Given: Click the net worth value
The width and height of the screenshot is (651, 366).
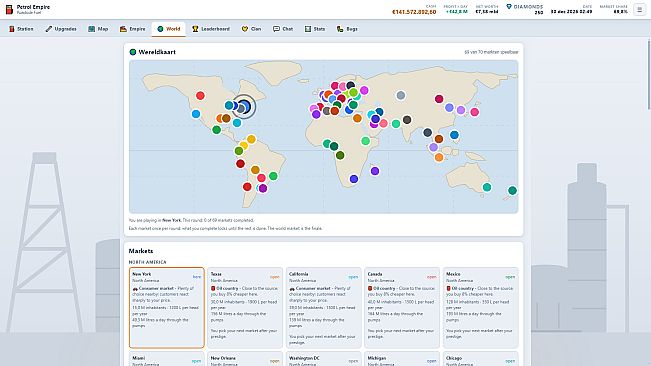Looking at the screenshot, I should click(x=487, y=12).
